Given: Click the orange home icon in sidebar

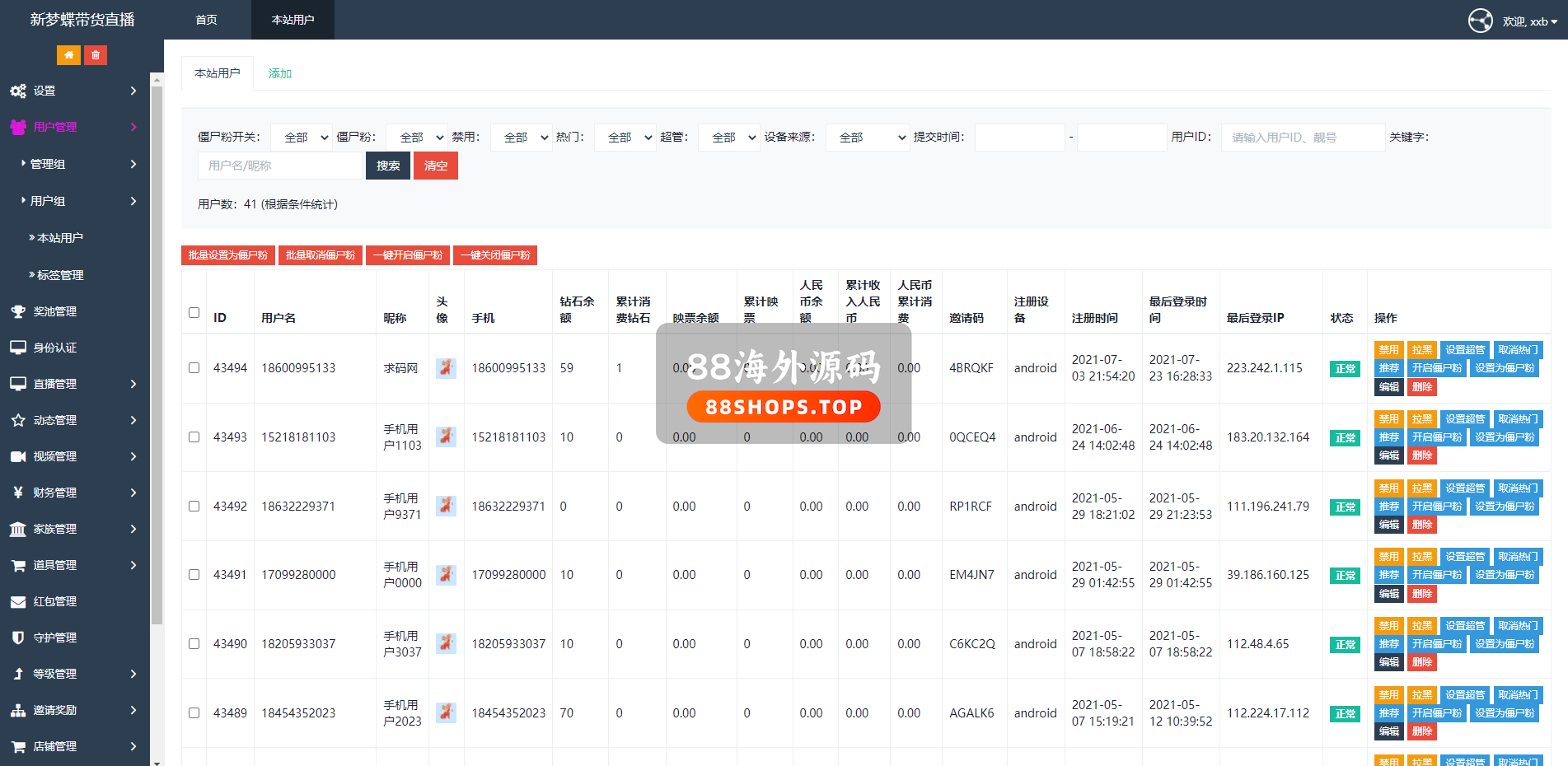Looking at the screenshot, I should [68, 55].
